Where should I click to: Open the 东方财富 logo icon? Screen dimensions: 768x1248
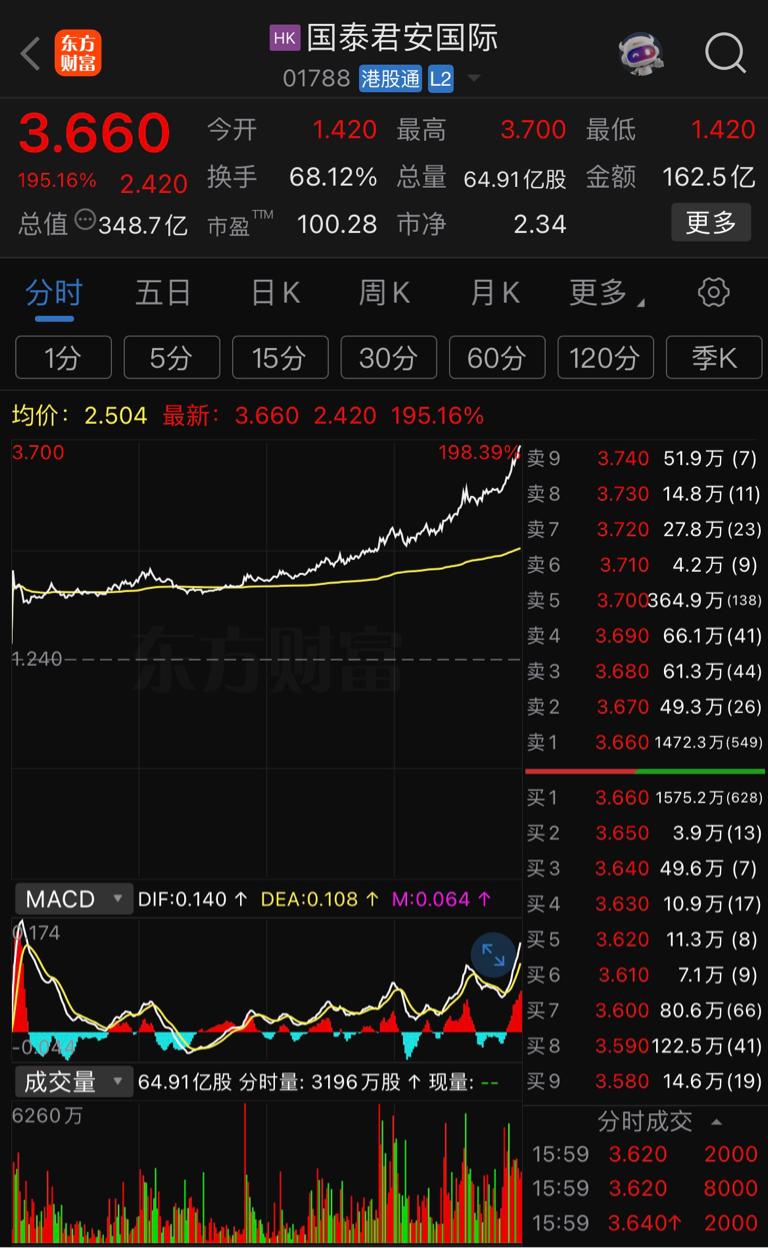80,53
